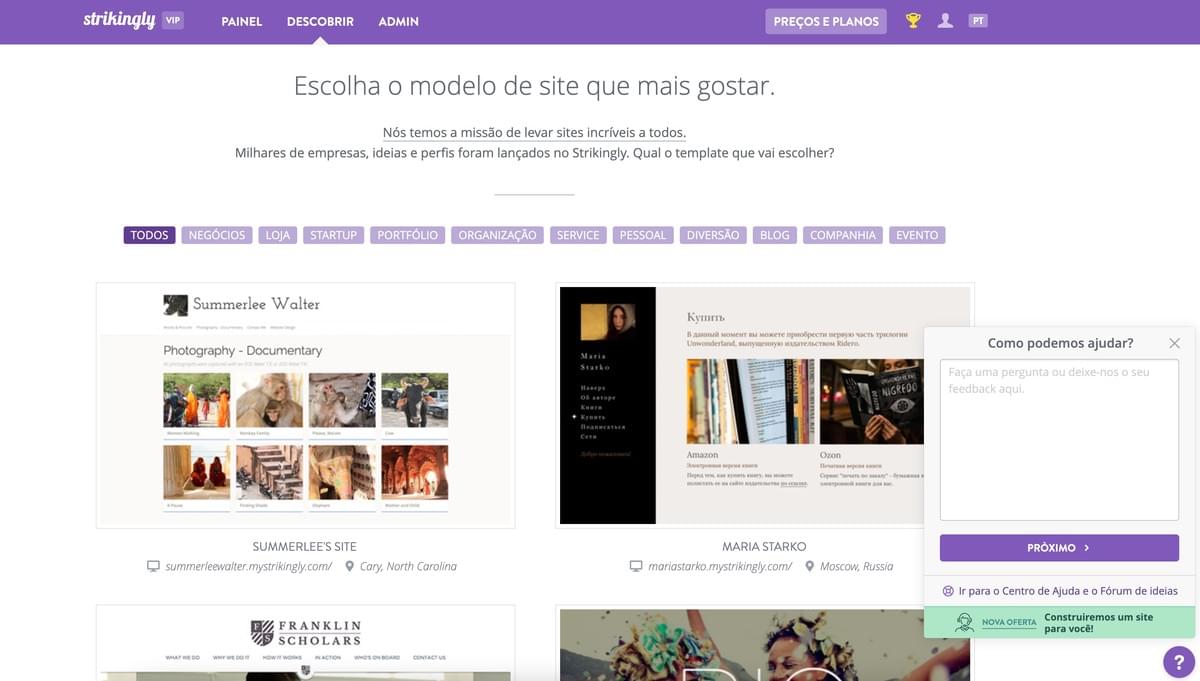The width and height of the screenshot is (1200, 681).
Task: Filter templates by Loja
Action: pyautogui.click(x=278, y=235)
